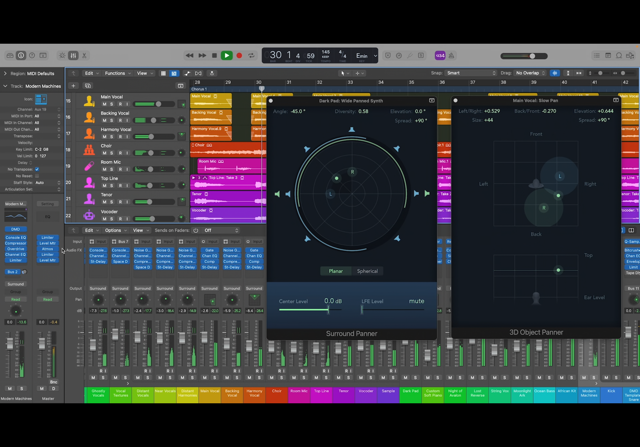Open the Editors scissors icon
The image size is (640, 447).
pos(84,56)
